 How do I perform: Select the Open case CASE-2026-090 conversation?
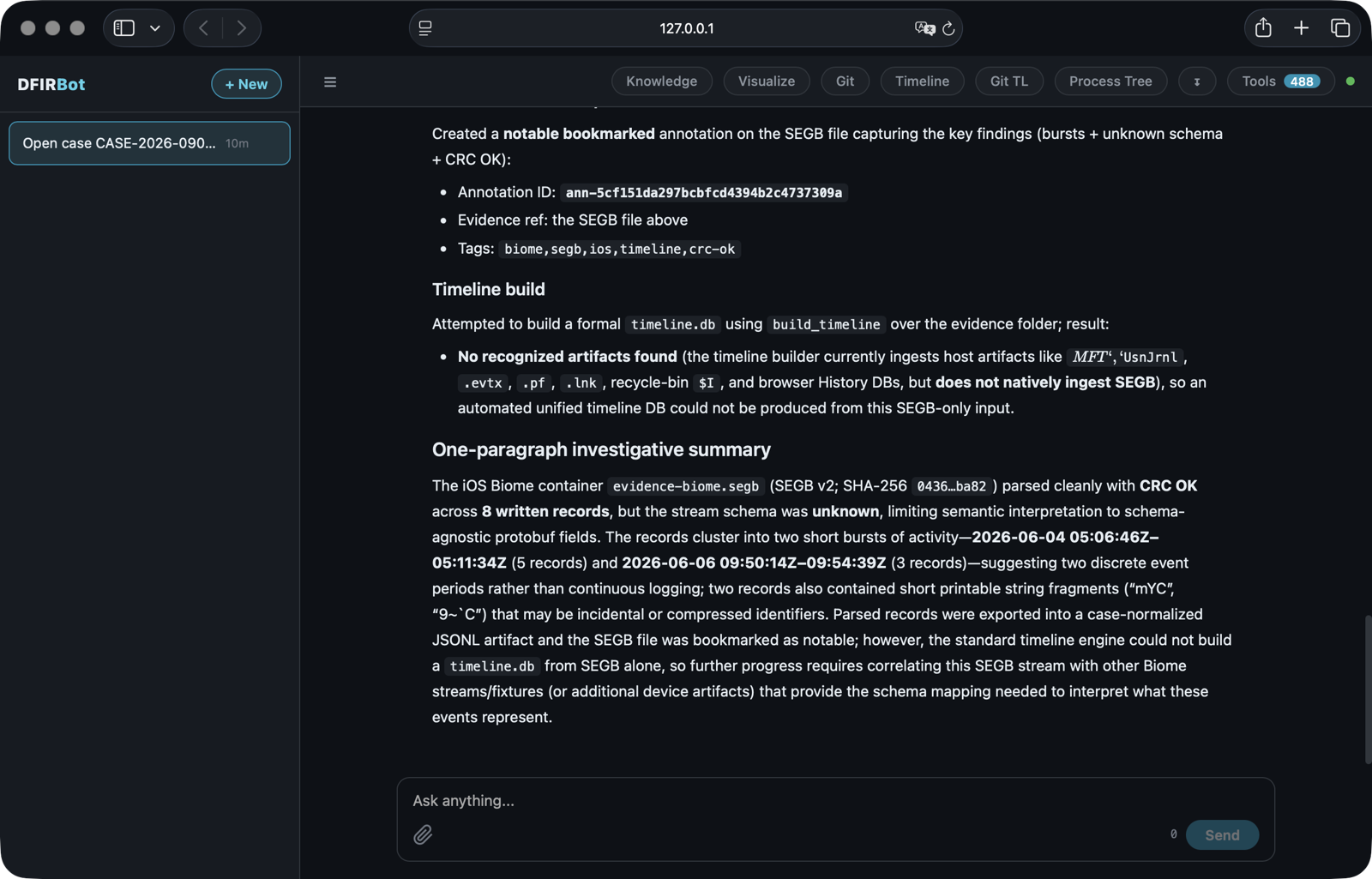pyautogui.click(x=149, y=143)
